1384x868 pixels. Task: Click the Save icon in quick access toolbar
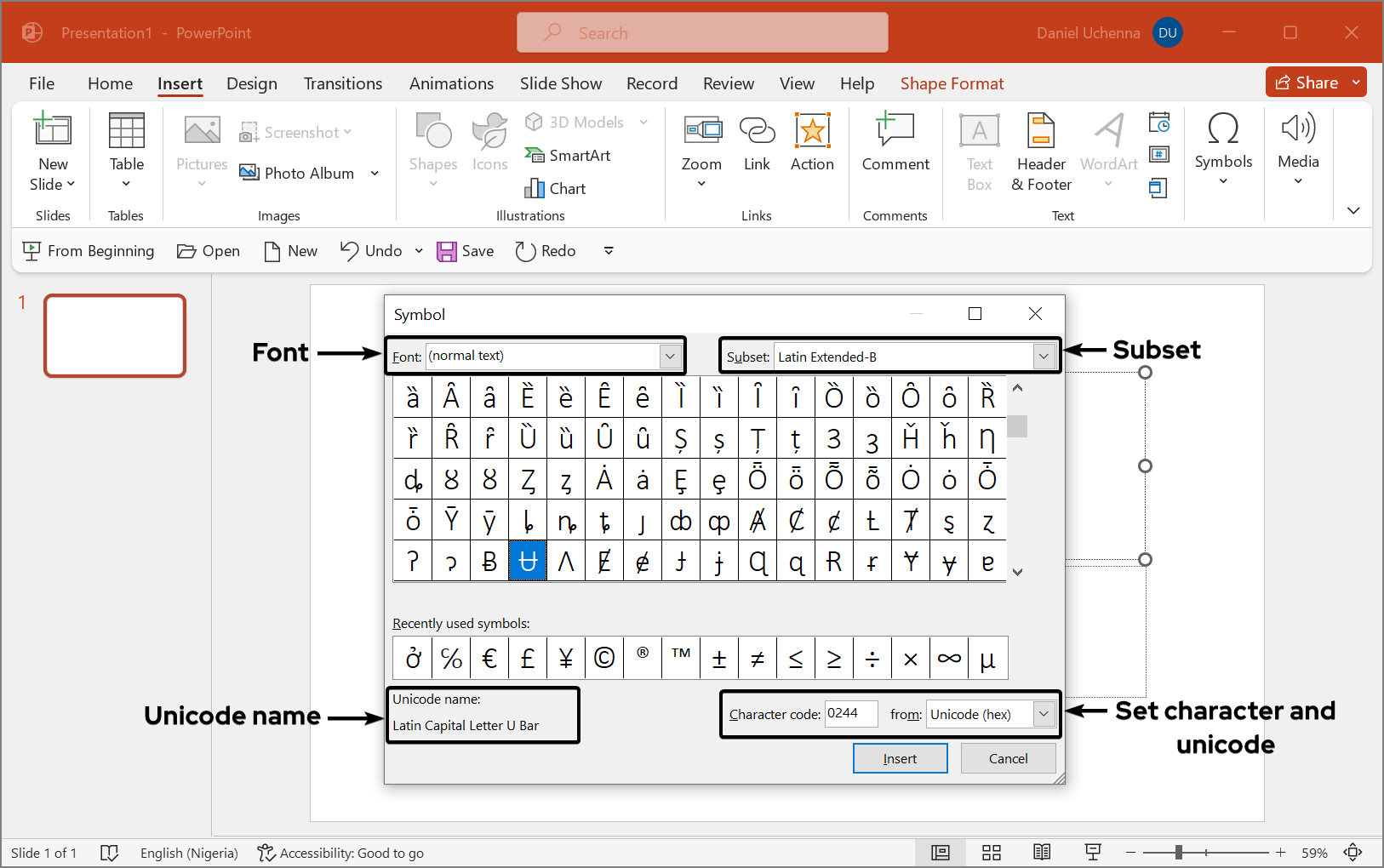[x=447, y=251]
